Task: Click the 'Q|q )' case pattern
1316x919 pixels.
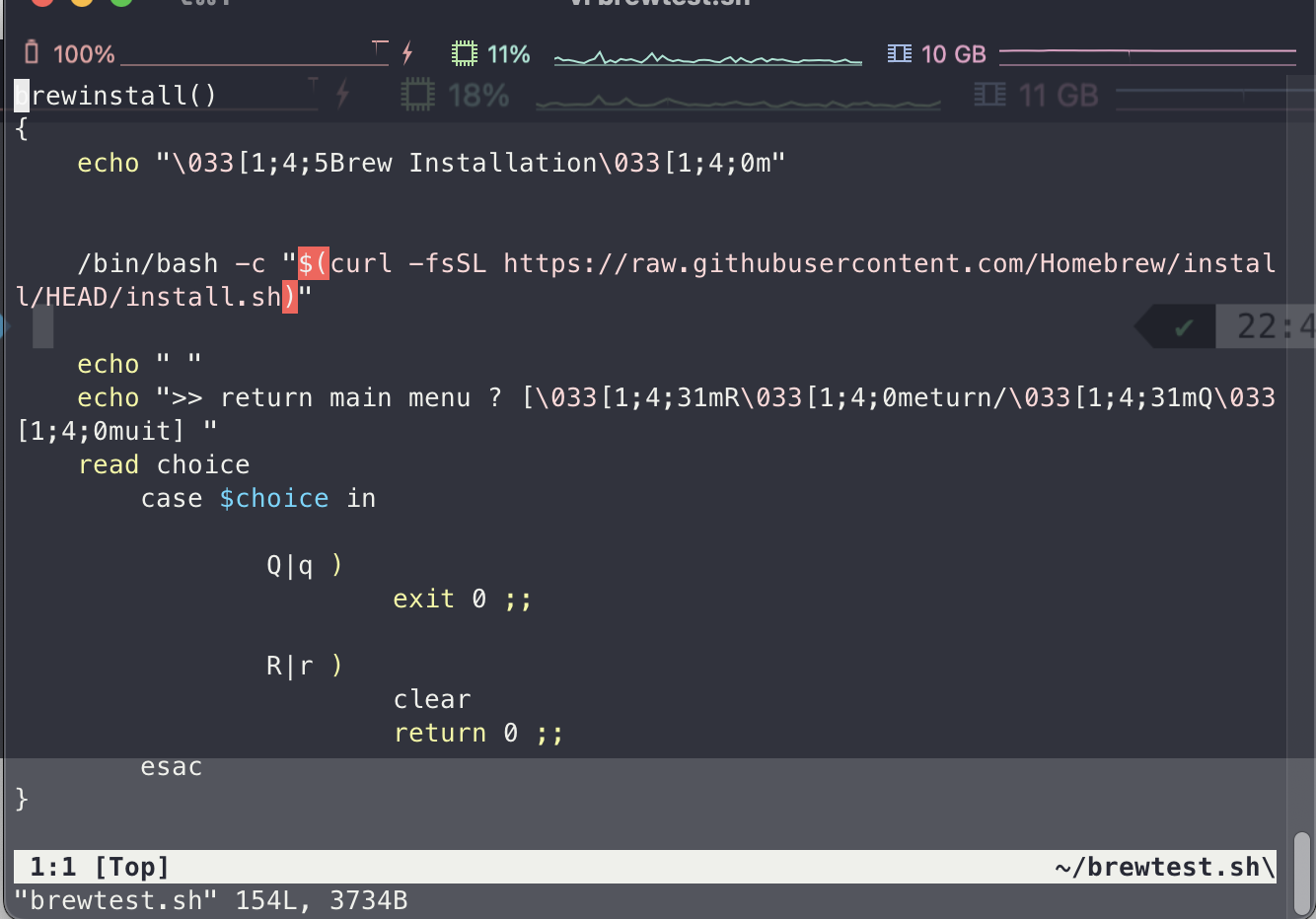Action: click(306, 565)
